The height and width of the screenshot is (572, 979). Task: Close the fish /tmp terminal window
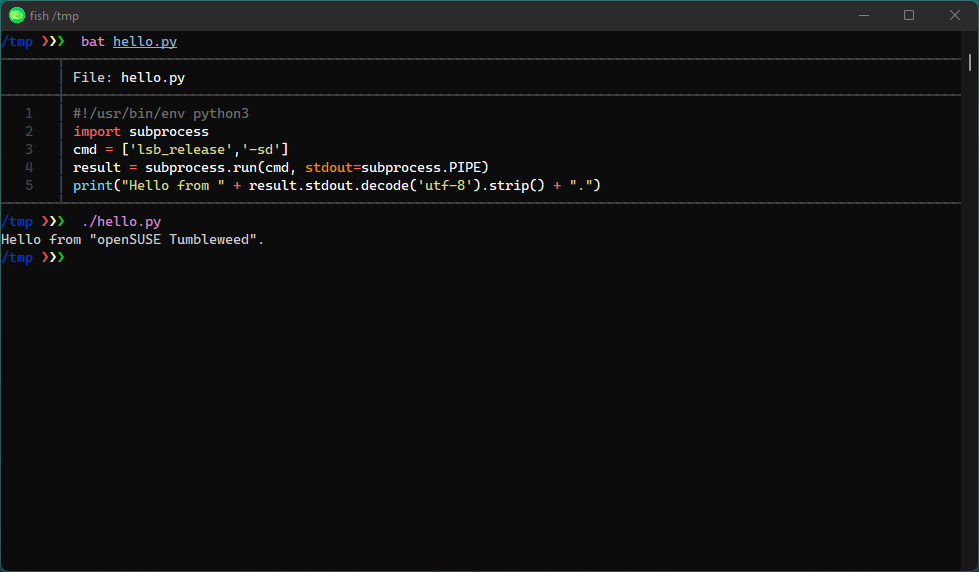[954, 15]
